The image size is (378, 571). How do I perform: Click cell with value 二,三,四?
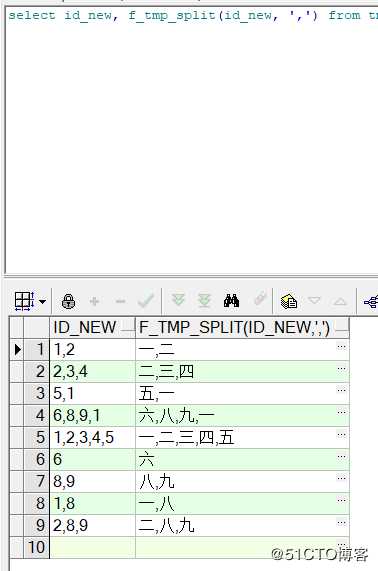[242, 372]
